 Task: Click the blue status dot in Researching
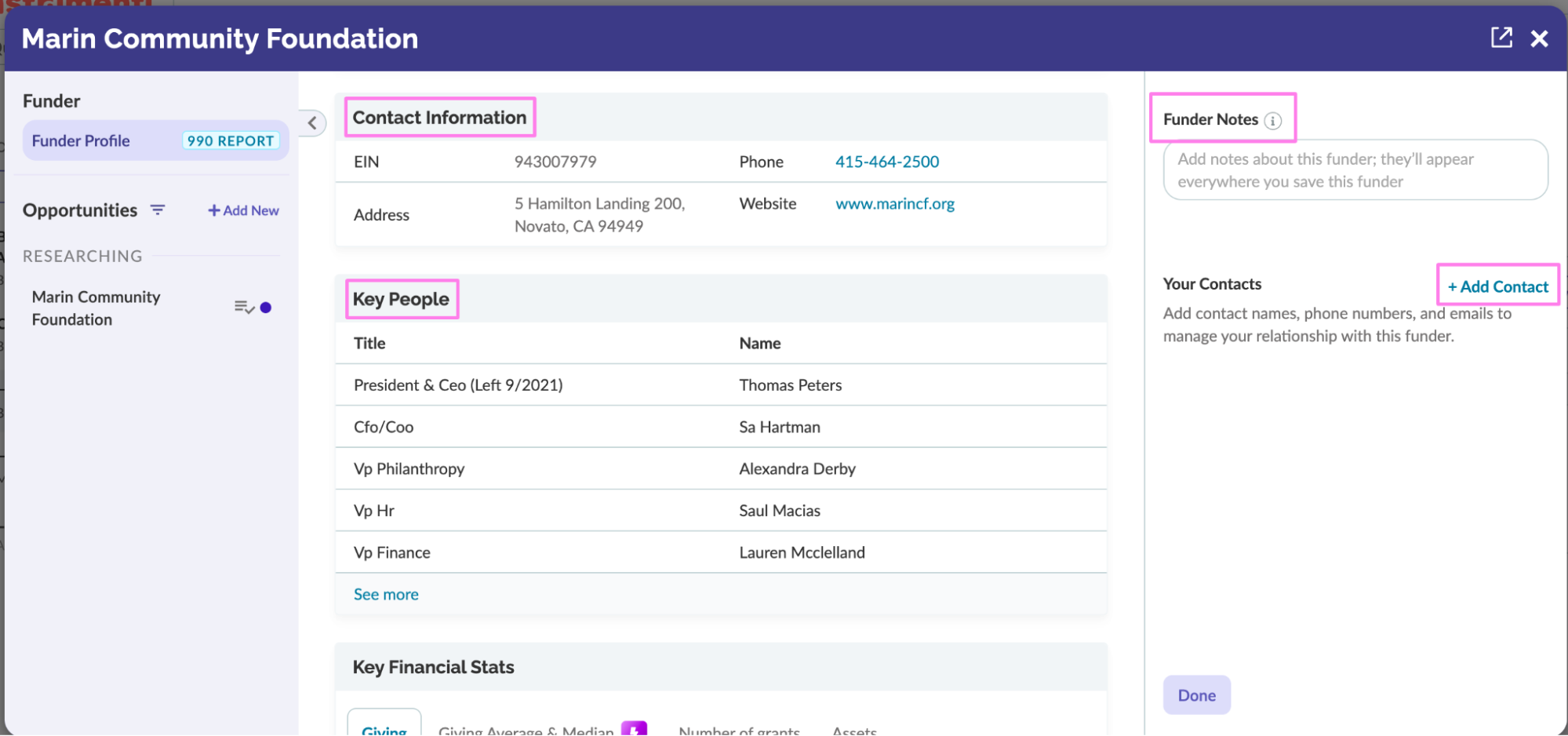pos(266,308)
